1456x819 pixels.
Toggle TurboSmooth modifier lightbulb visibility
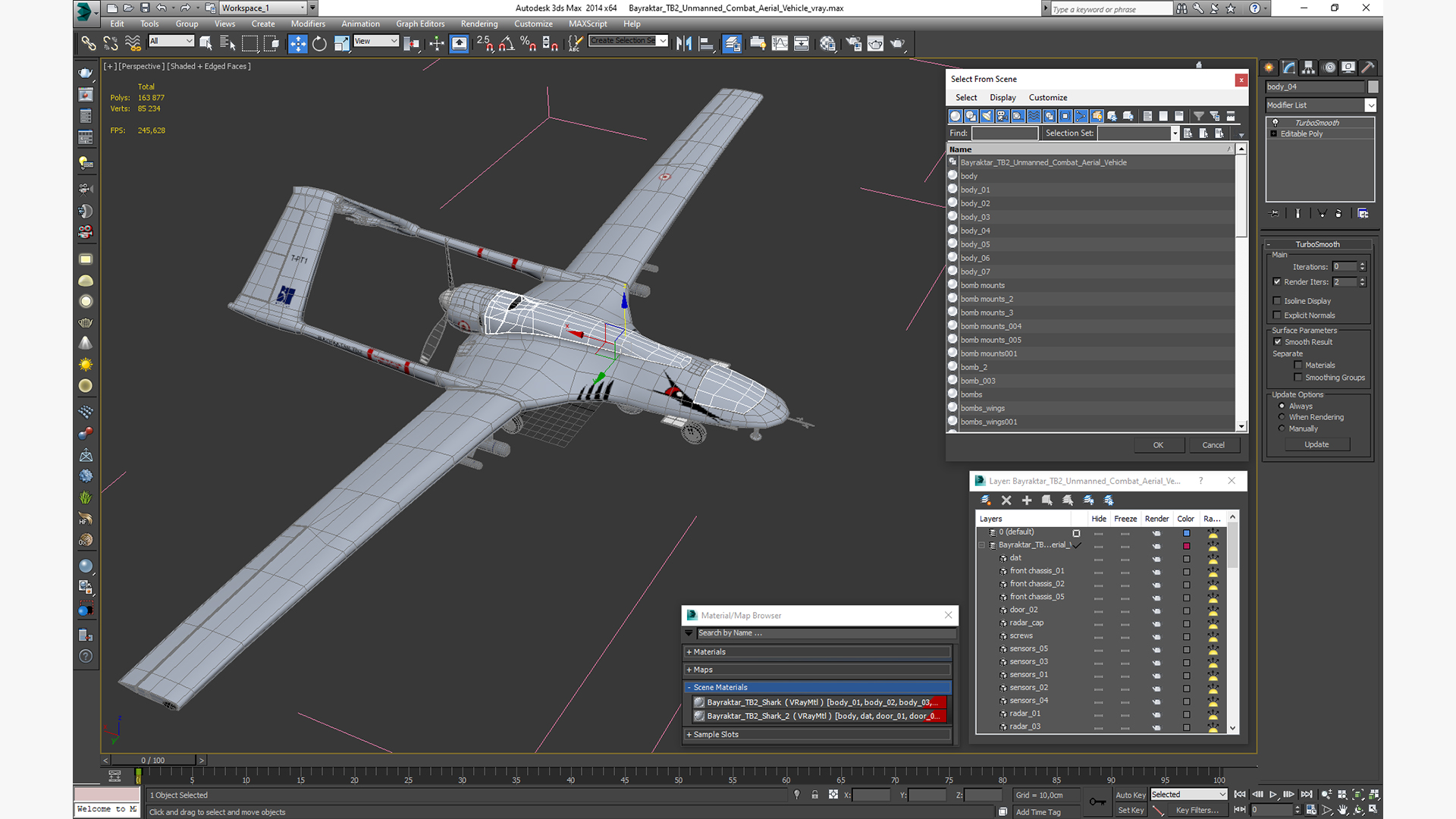[x=1275, y=123]
